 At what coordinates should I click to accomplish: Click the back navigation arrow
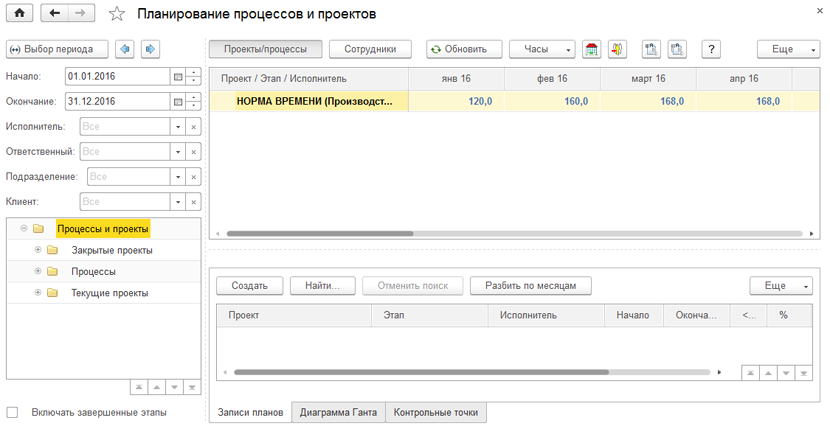click(54, 14)
